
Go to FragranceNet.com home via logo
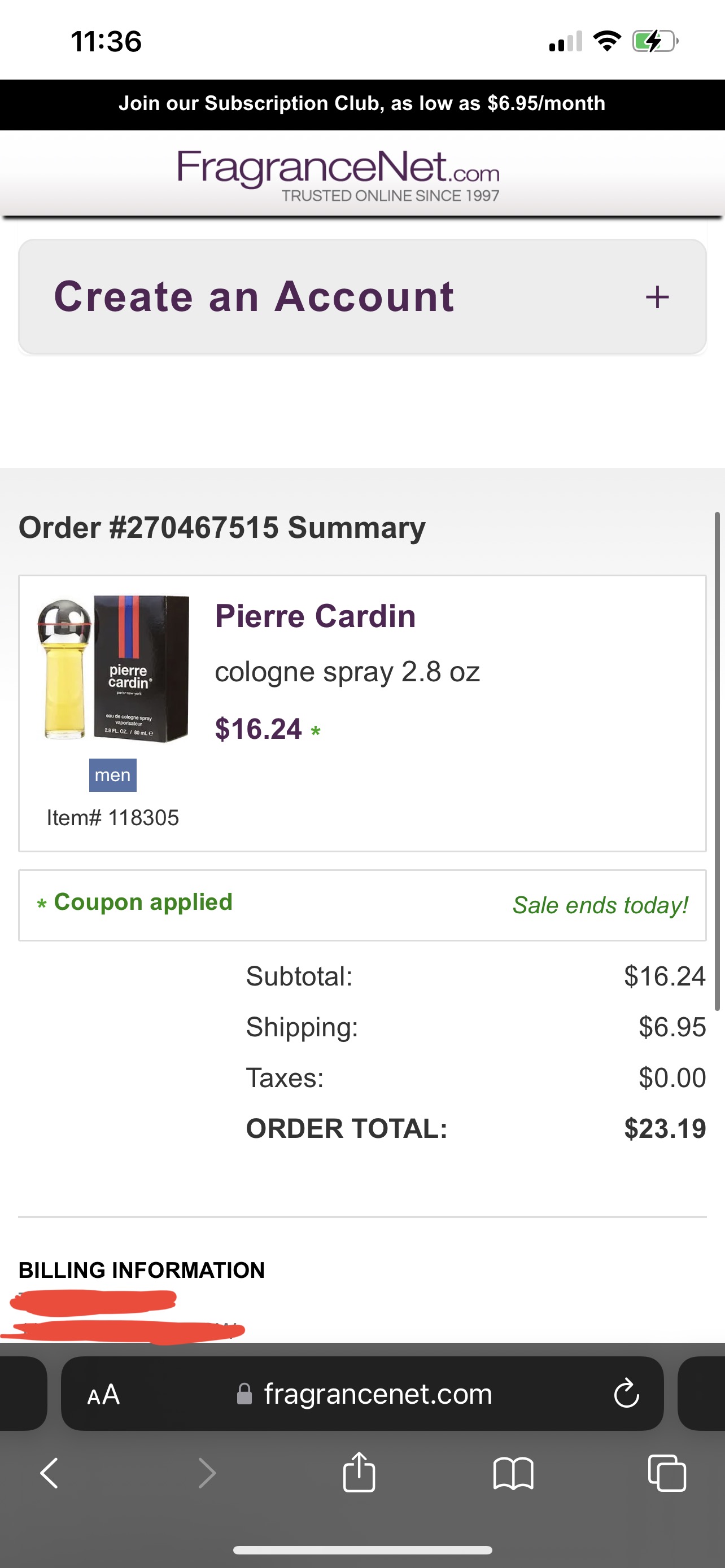(338, 173)
